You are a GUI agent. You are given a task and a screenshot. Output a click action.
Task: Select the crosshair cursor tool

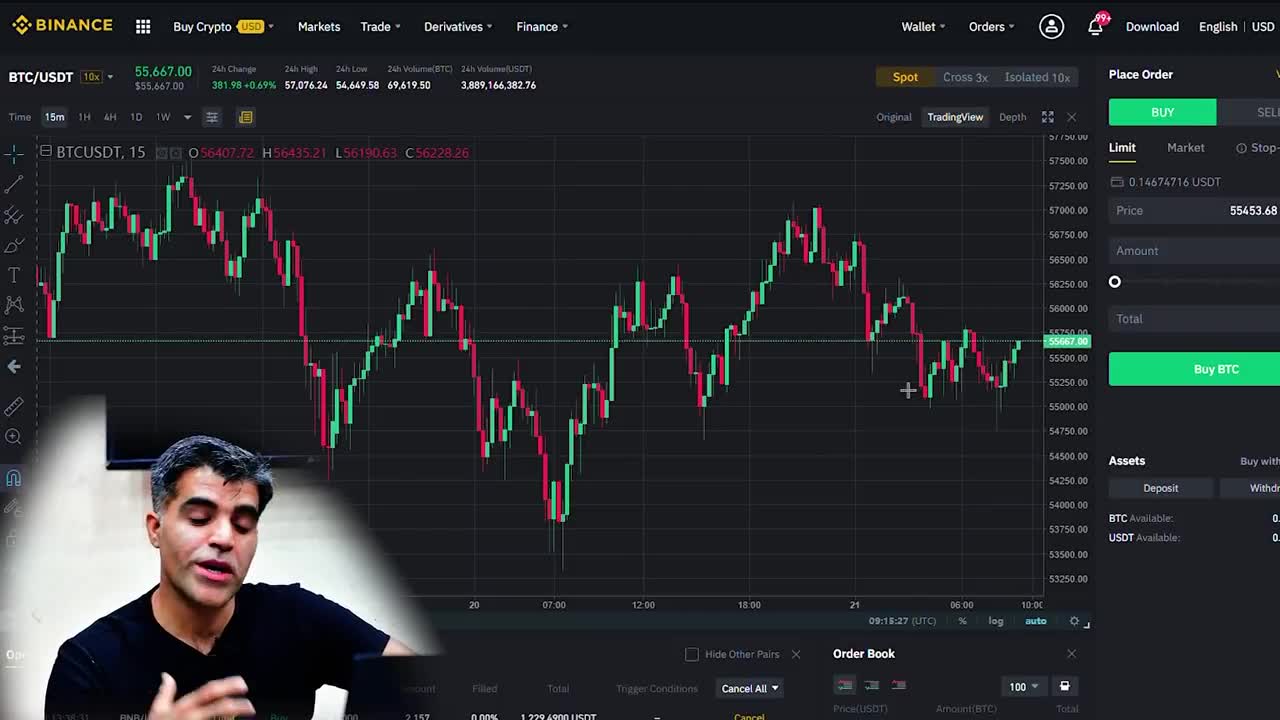[14, 153]
